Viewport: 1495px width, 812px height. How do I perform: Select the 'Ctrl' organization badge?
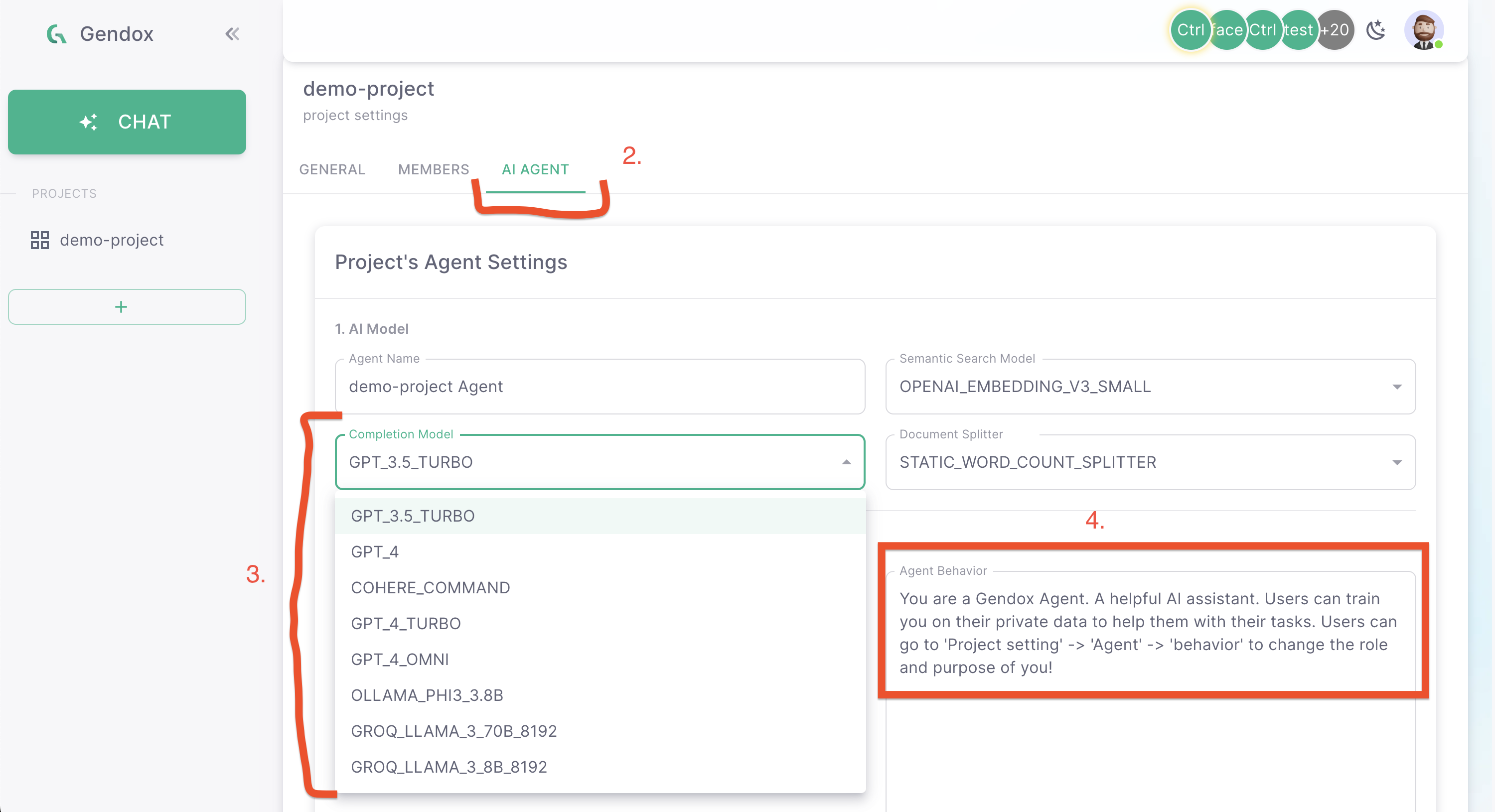point(1191,29)
